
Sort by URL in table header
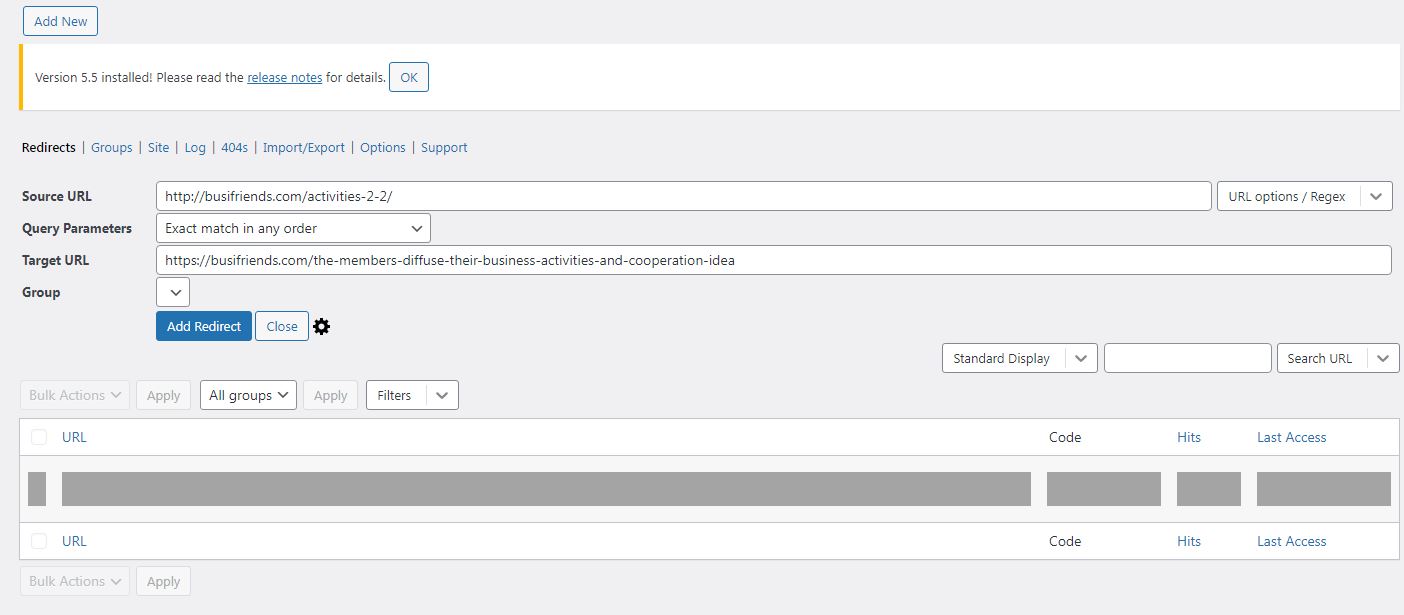74,437
